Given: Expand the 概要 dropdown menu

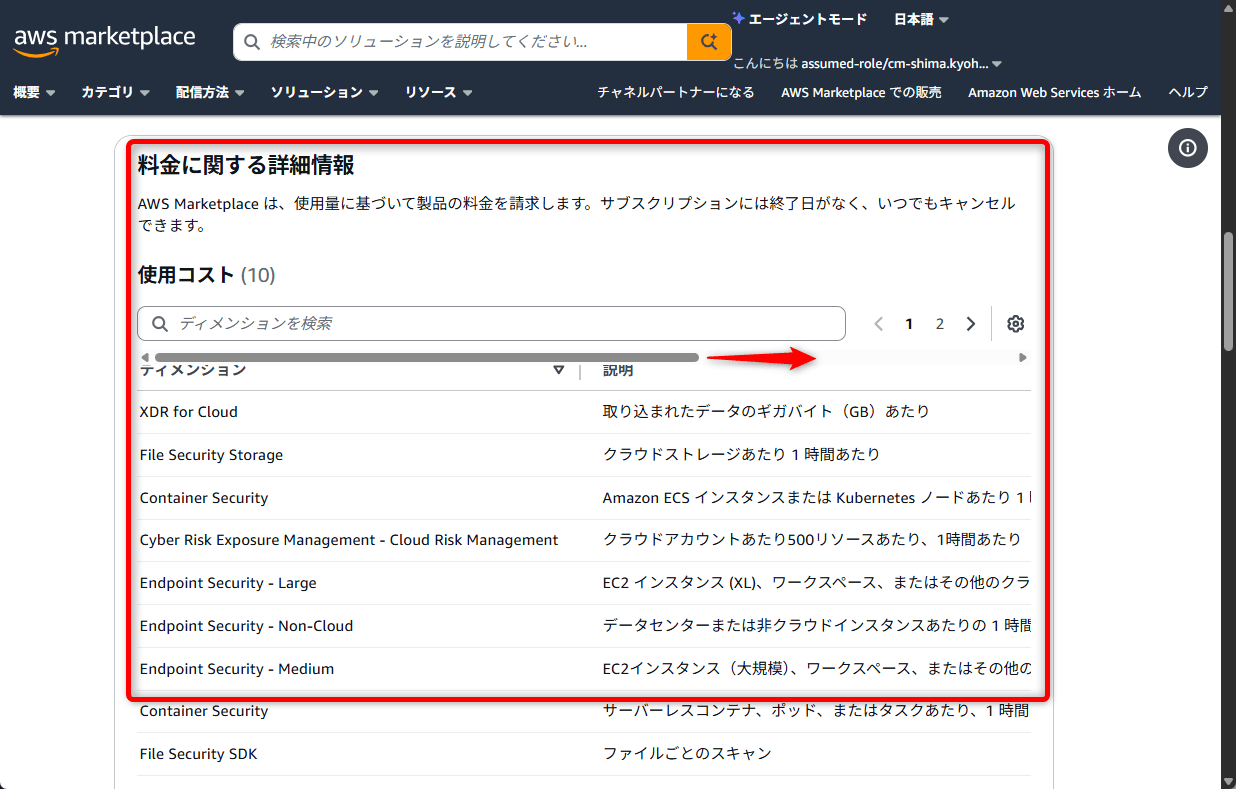Looking at the screenshot, I should tap(34, 92).
